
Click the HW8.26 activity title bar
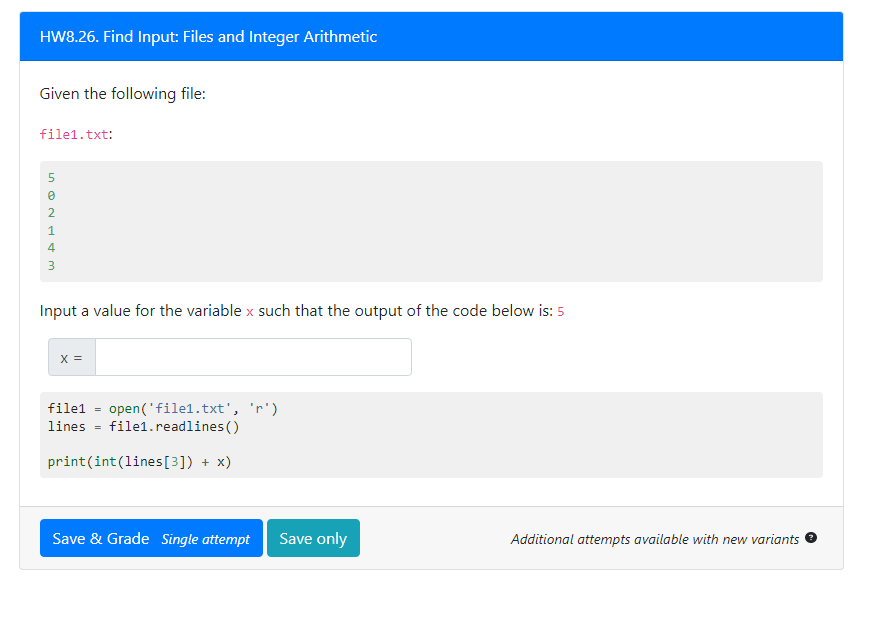[208, 36]
